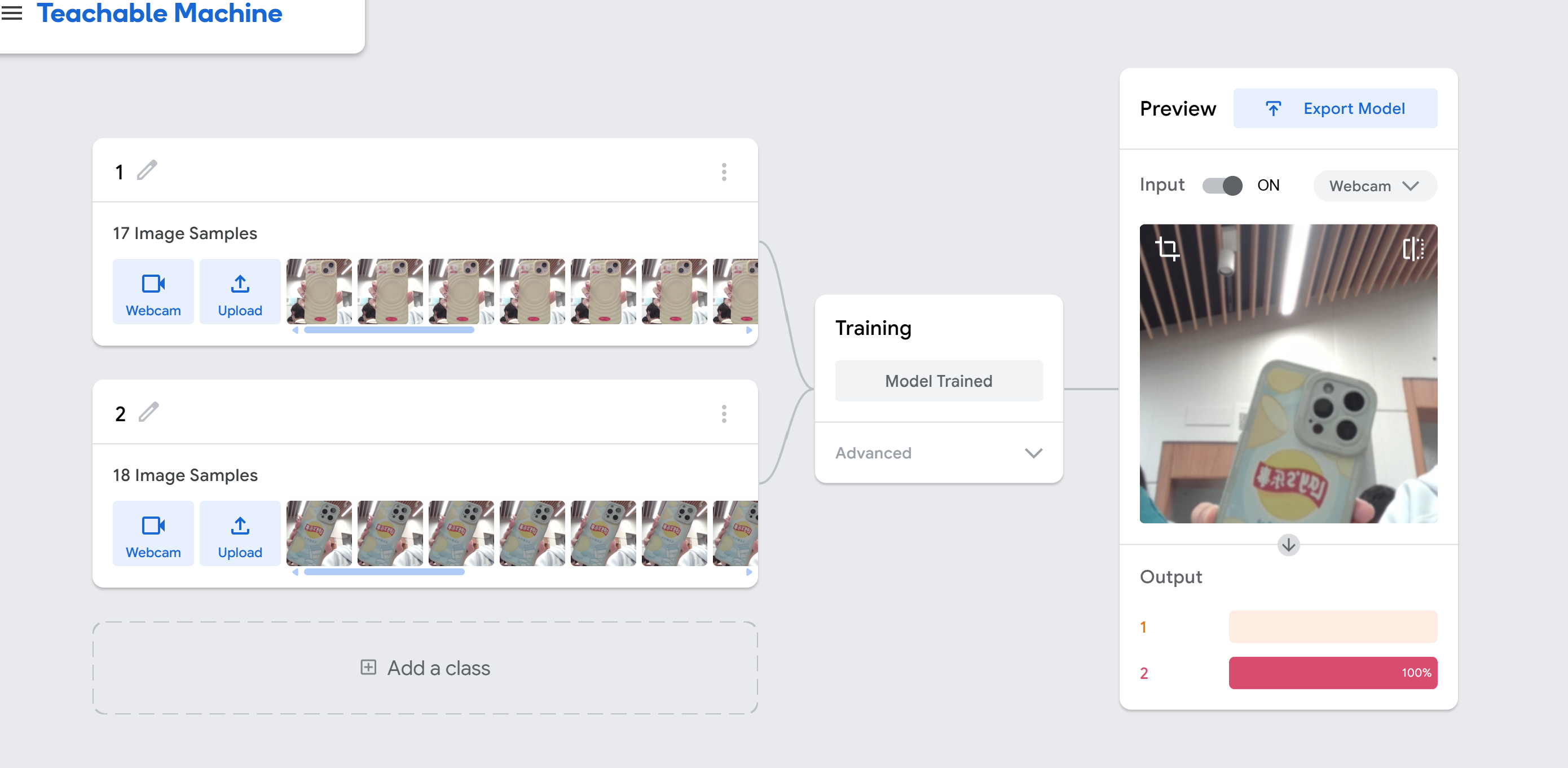Rename class 2 with pencil icon

coord(148,412)
